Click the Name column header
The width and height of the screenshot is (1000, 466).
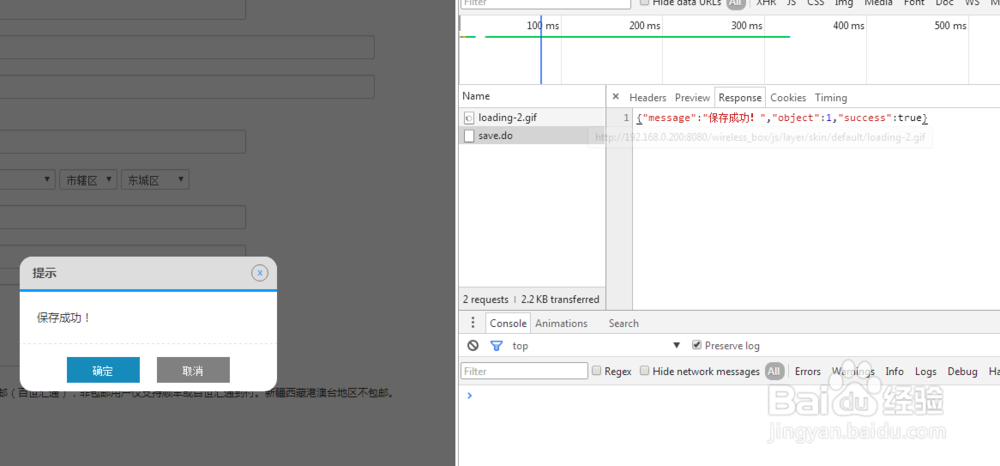pyautogui.click(x=532, y=96)
